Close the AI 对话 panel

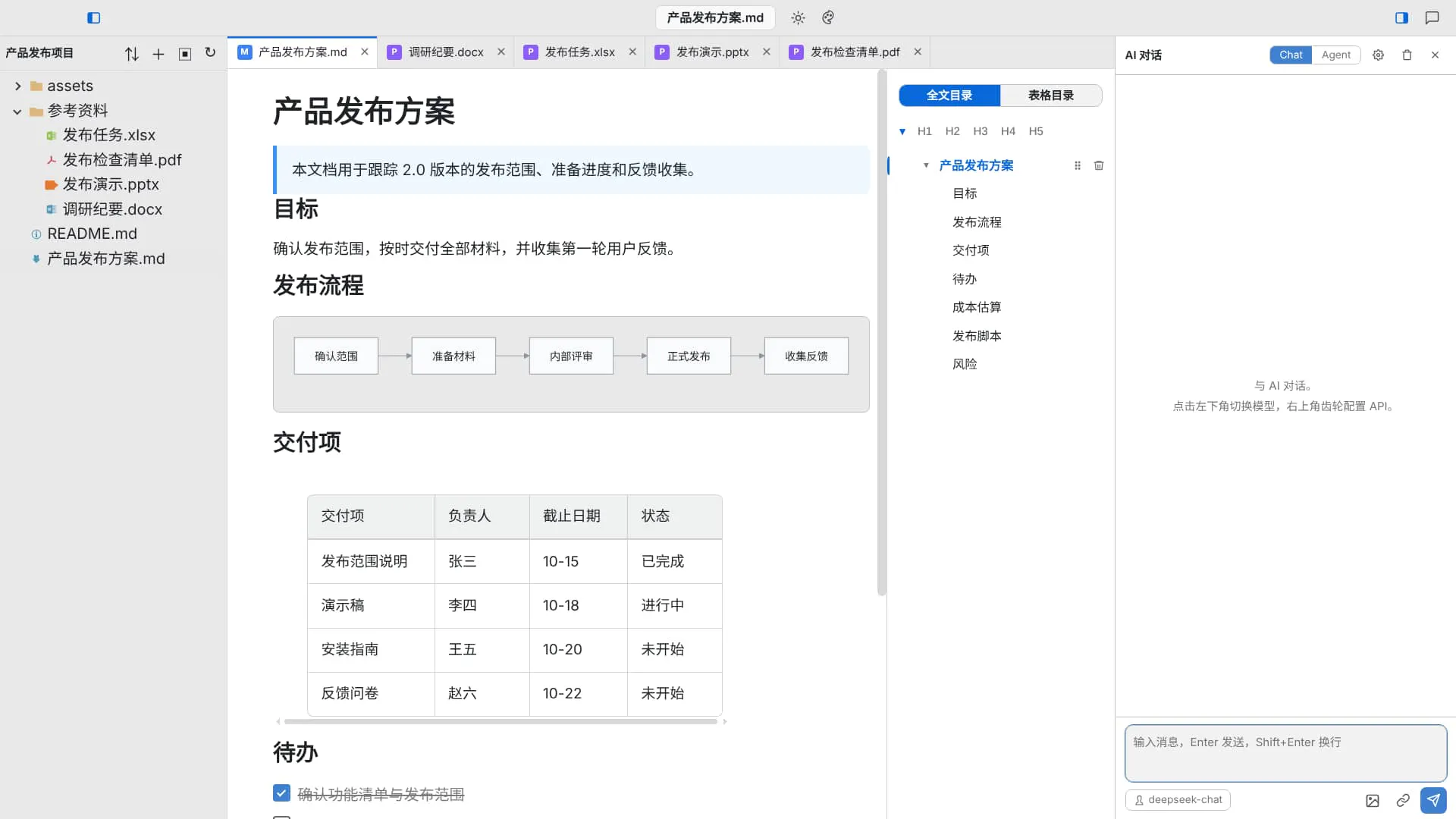1435,55
